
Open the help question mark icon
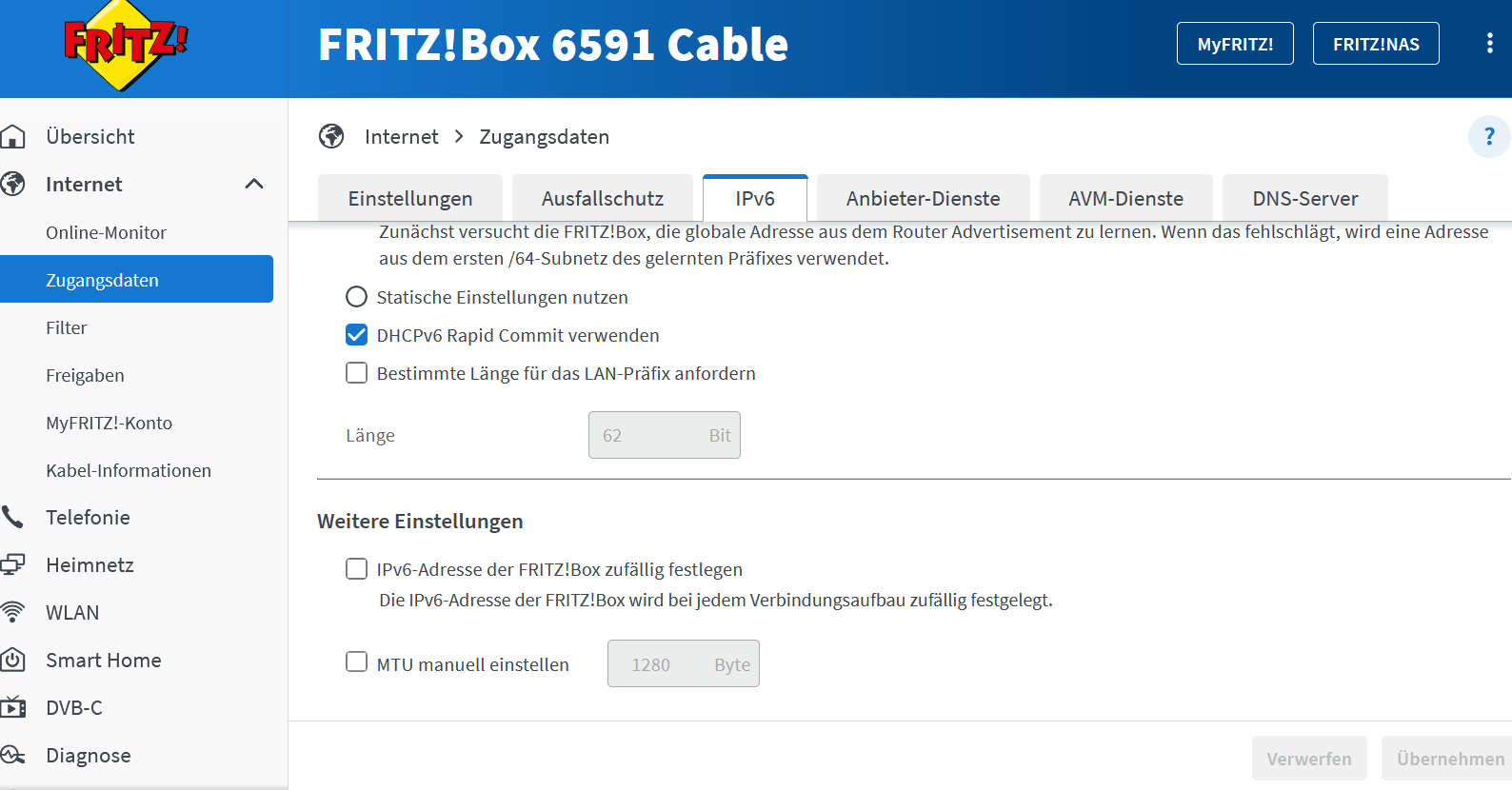(x=1489, y=137)
